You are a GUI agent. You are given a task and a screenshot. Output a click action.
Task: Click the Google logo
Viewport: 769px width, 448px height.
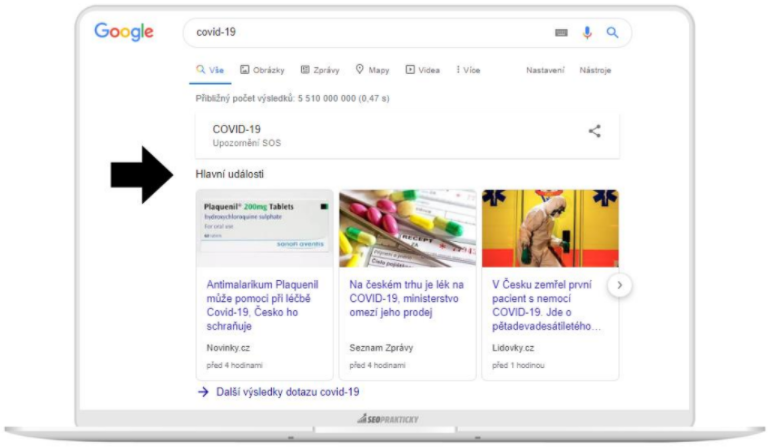pyautogui.click(x=124, y=32)
